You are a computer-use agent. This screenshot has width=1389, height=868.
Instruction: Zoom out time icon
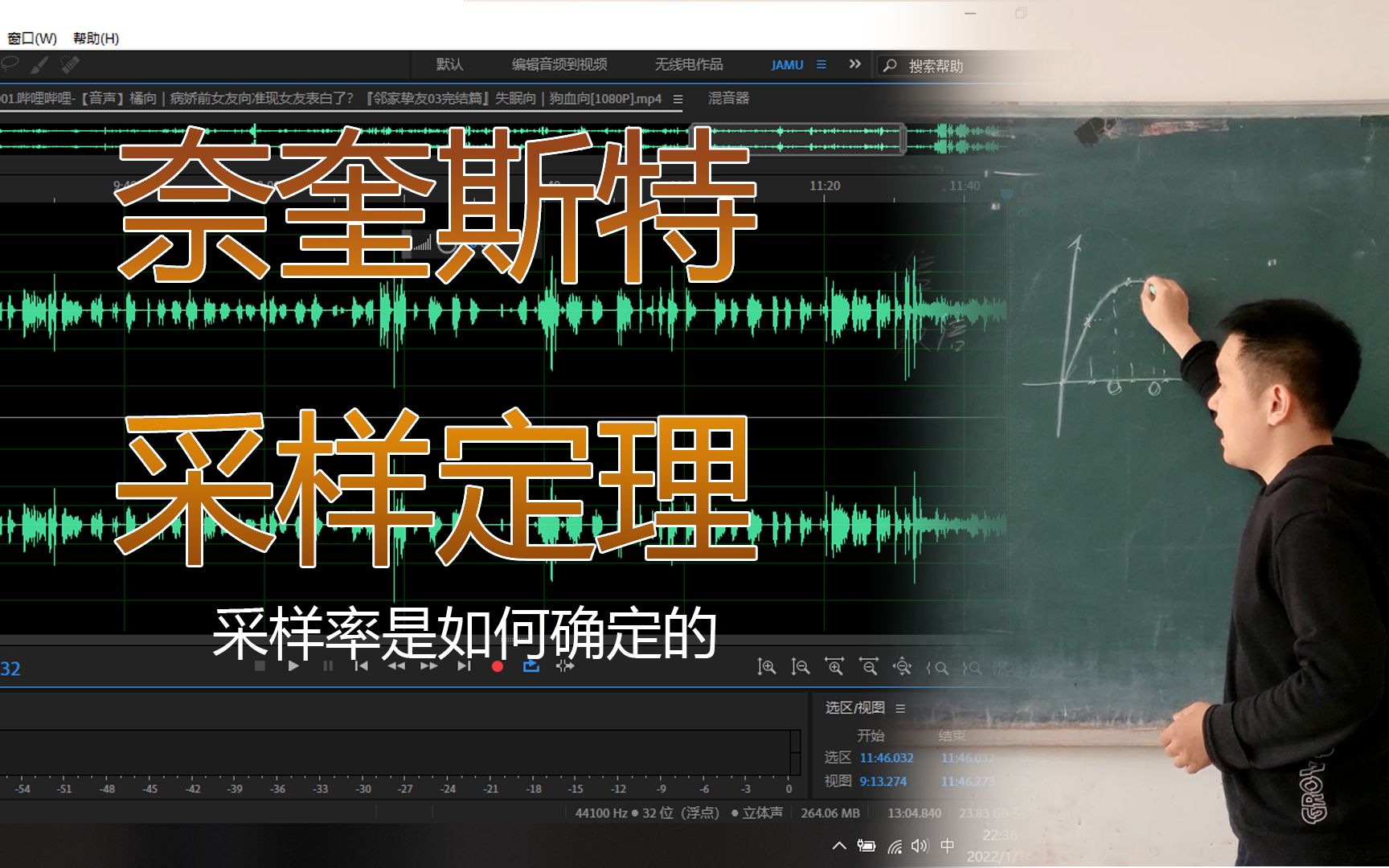(x=868, y=666)
